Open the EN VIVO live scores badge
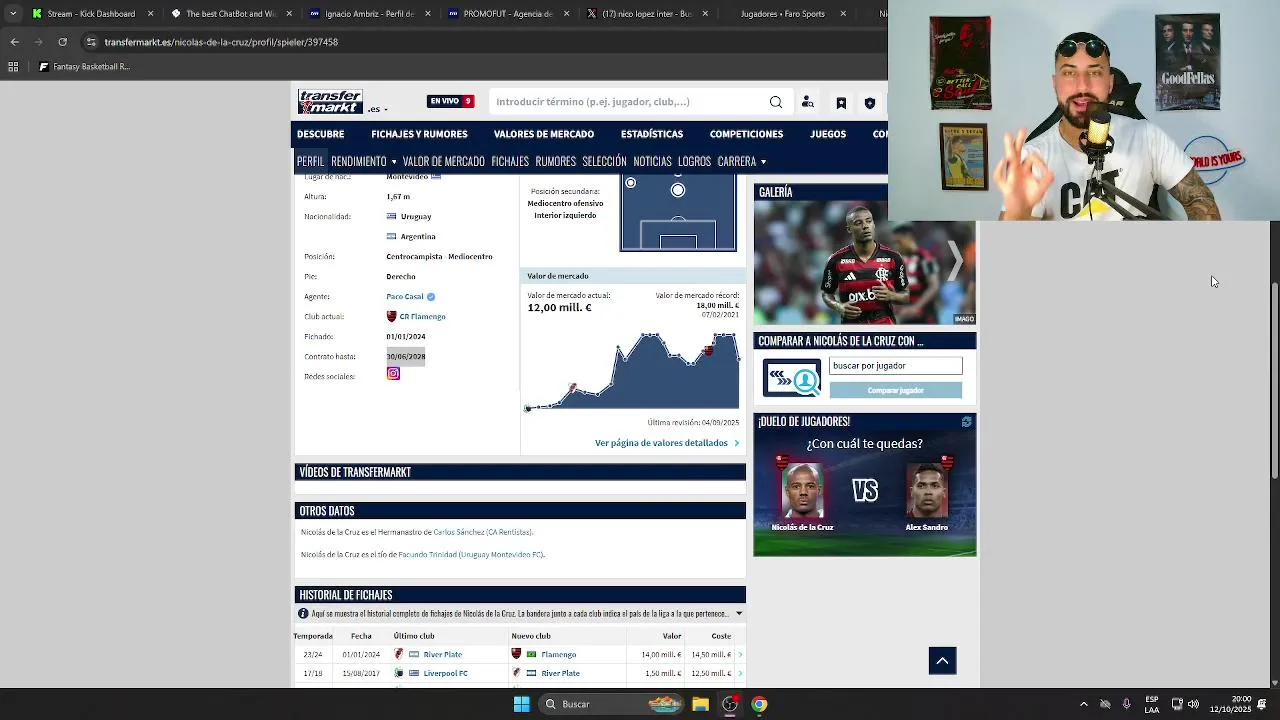The image size is (1280, 720). (x=450, y=101)
